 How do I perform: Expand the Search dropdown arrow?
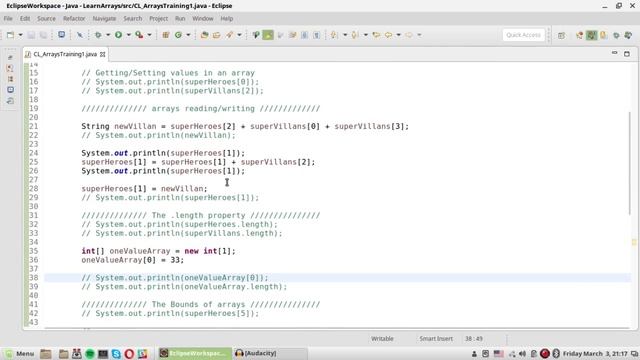[239, 35]
